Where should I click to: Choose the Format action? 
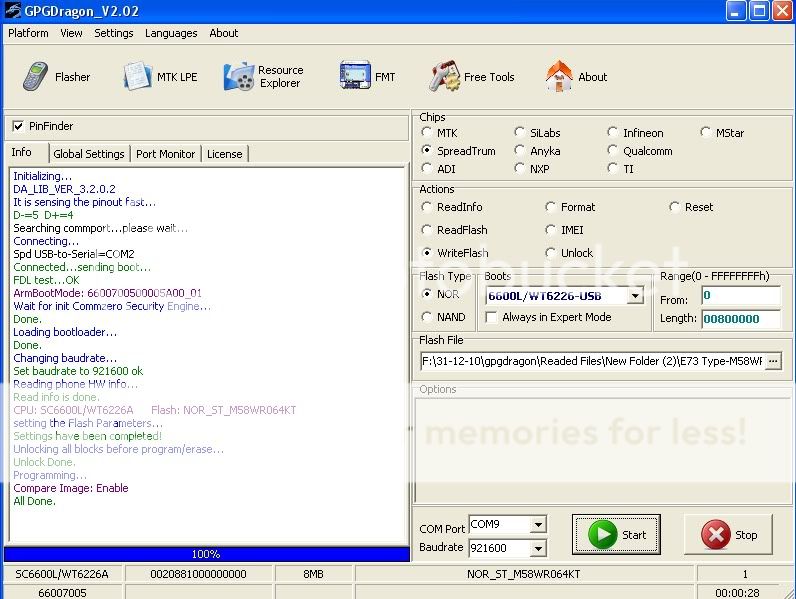550,207
